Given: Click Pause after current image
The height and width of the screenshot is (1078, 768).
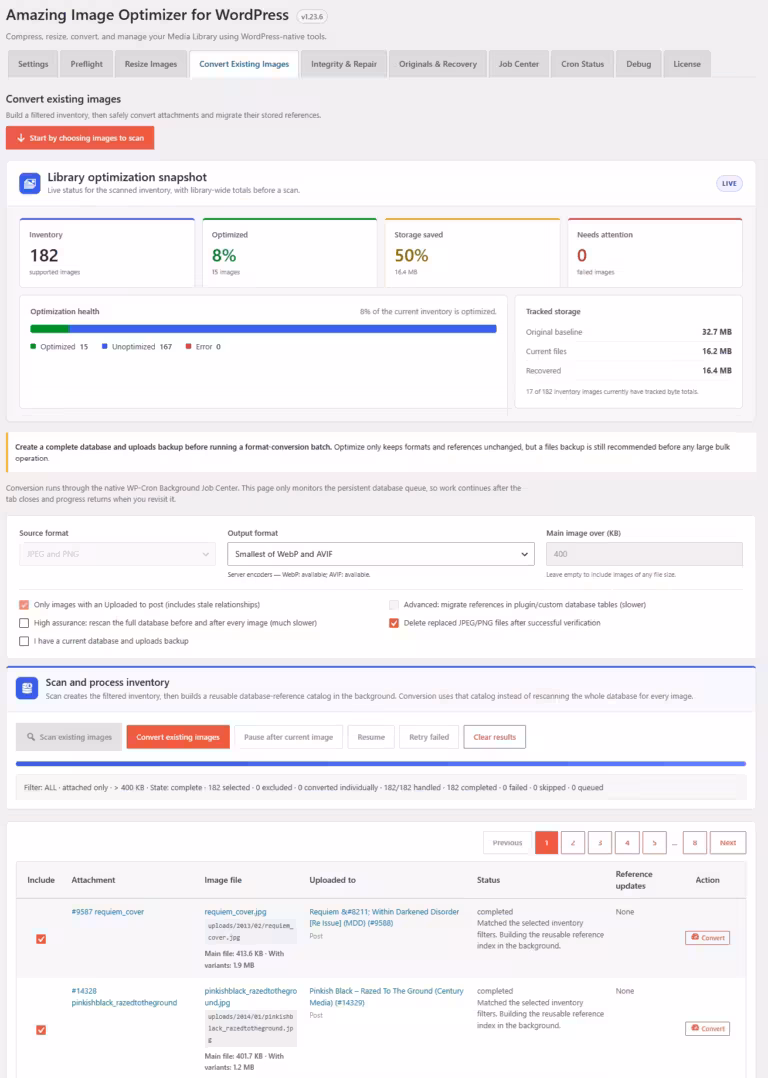Looking at the screenshot, I should 288,737.
